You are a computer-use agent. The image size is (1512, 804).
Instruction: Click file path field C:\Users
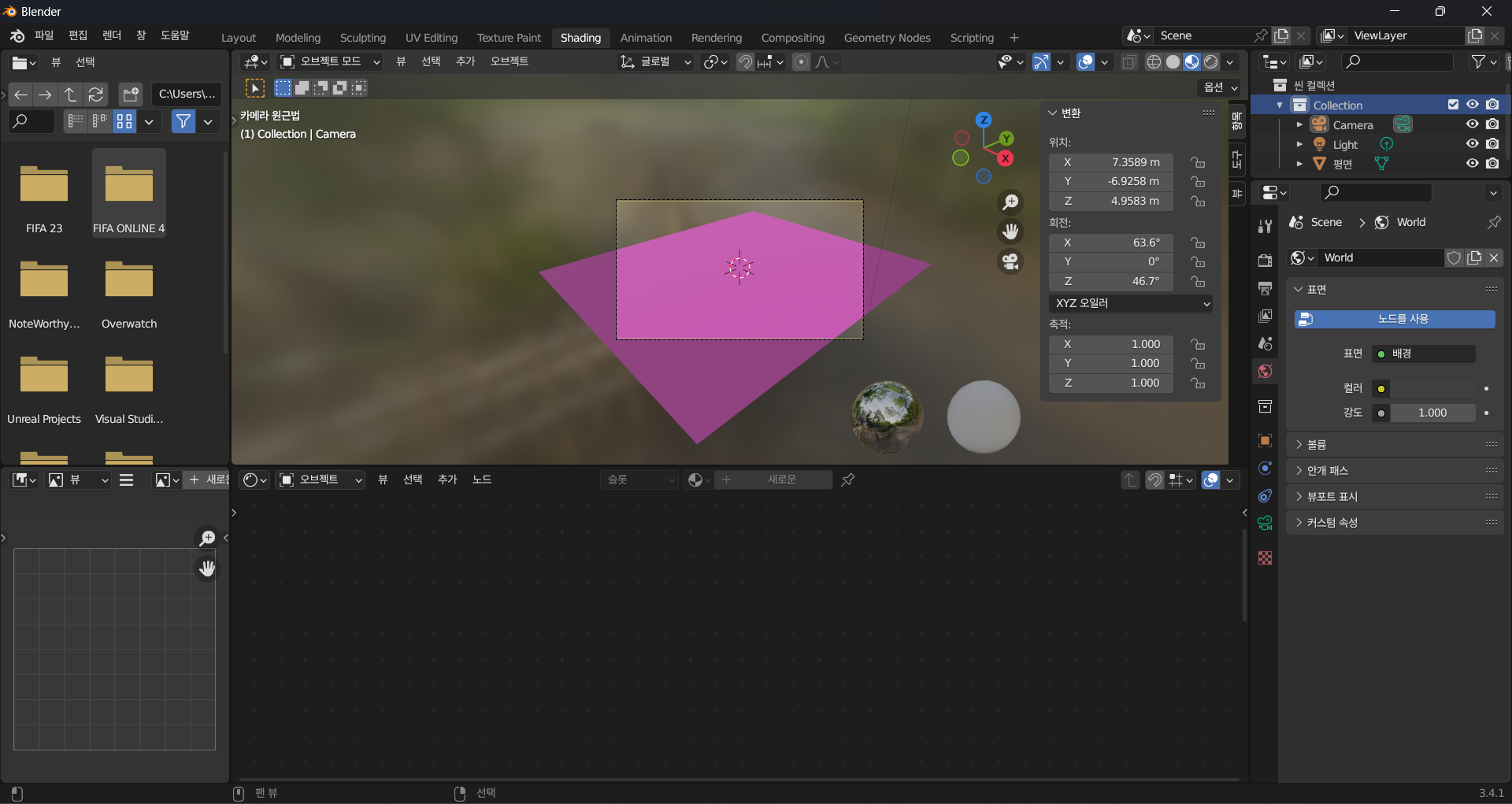[x=187, y=94]
